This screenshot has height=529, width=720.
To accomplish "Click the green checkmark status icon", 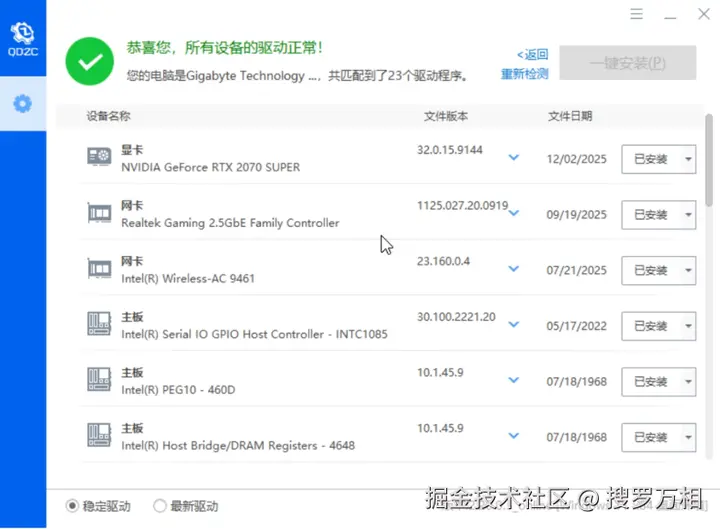I will [90, 61].
